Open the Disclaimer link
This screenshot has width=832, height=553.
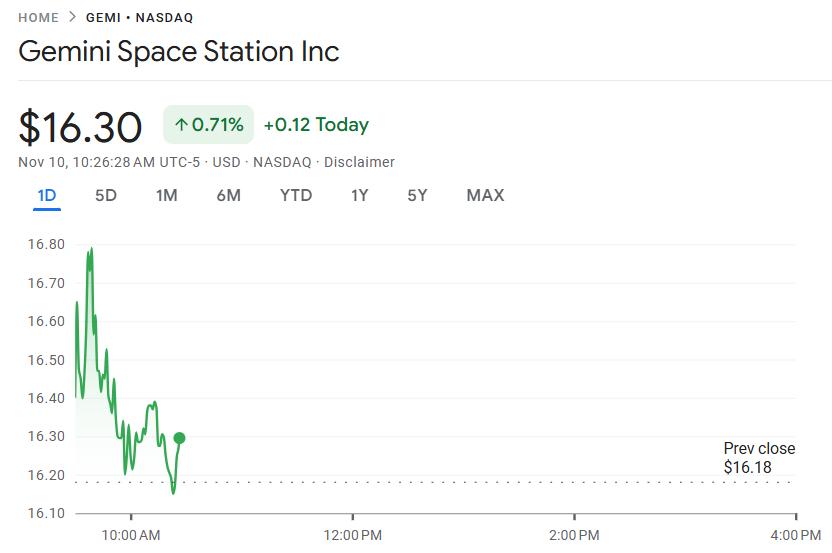pyautogui.click(x=359, y=162)
